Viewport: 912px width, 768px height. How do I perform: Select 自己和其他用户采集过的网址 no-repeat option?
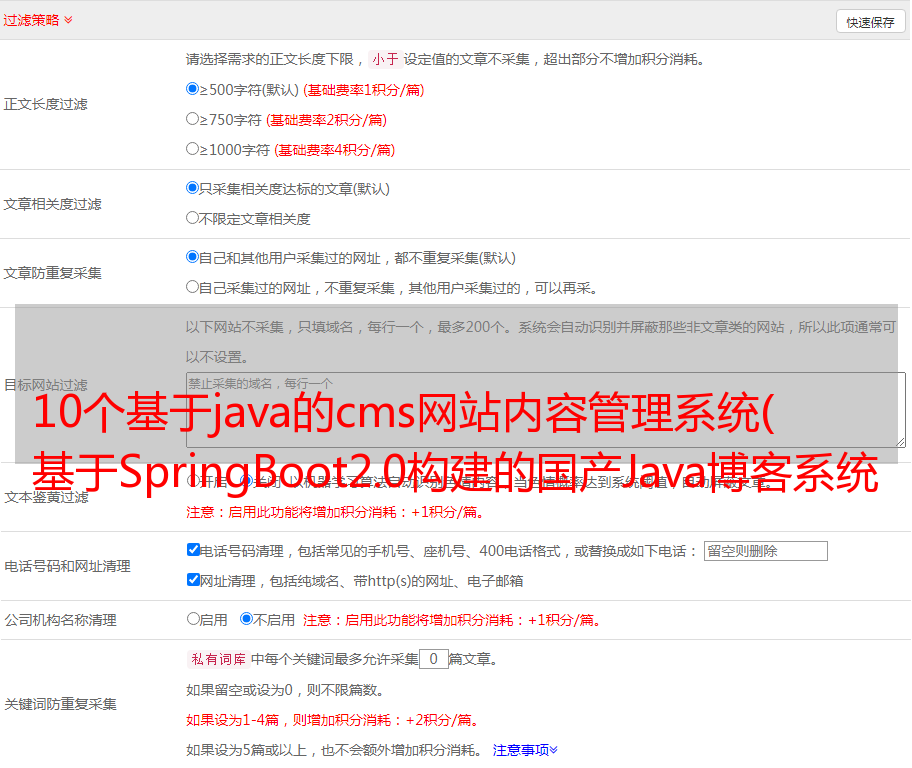click(x=193, y=257)
